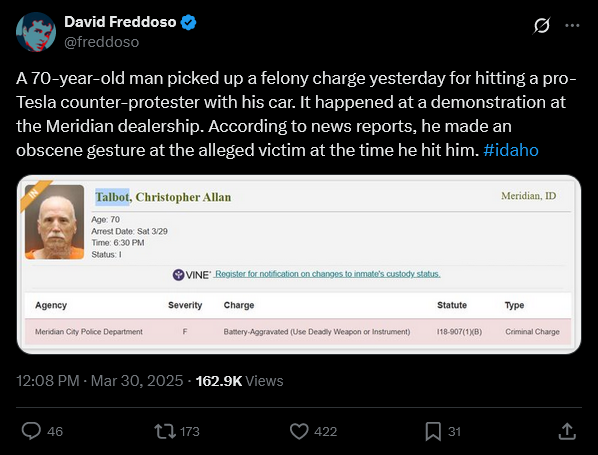Image resolution: width=598 pixels, height=455 pixels.
Task: Open the @freddoso handle link
Action: (101, 42)
